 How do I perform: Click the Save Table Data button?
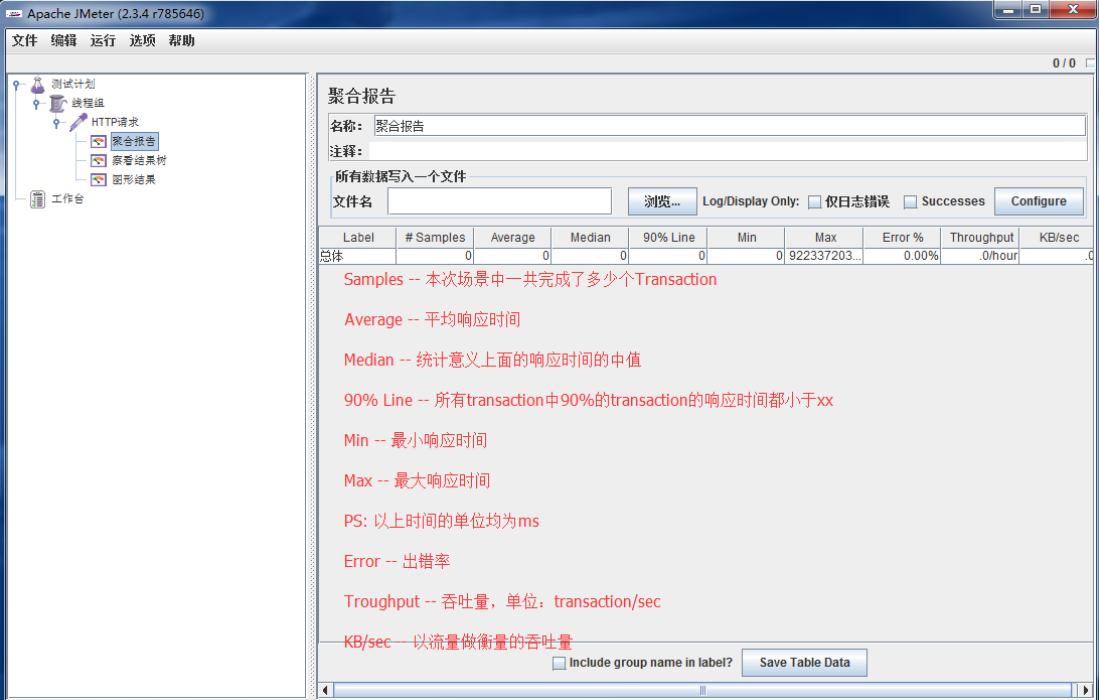[804, 663]
